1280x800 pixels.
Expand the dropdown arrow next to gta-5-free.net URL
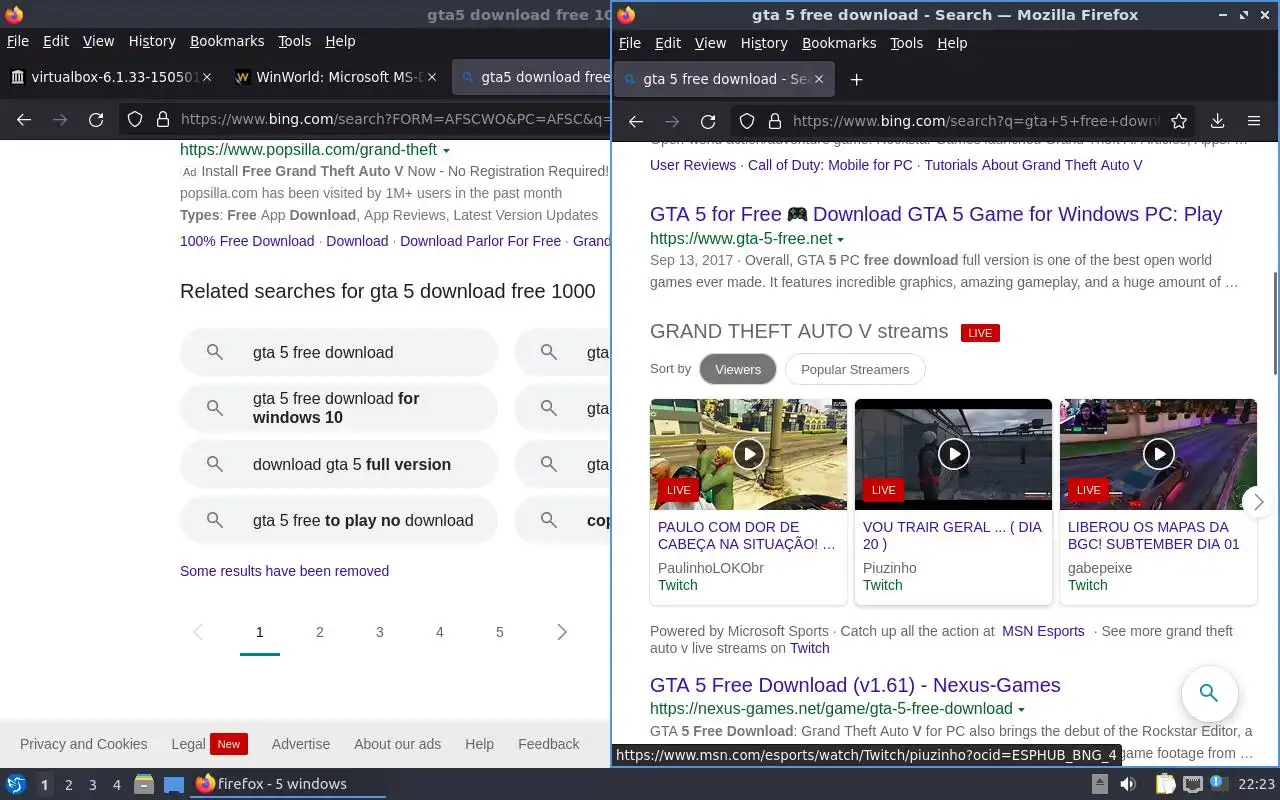(841, 240)
